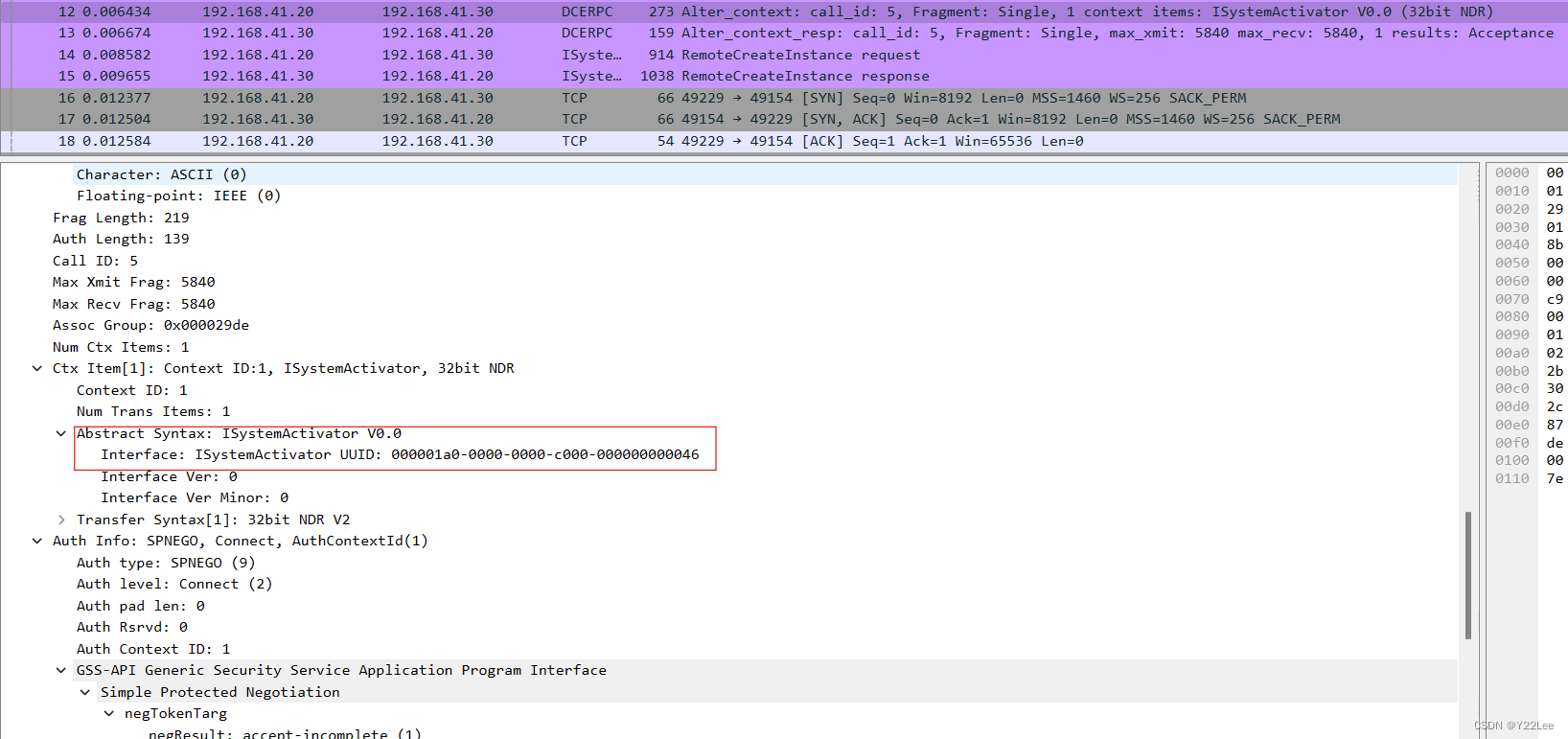Select packet 15 RemoteCreateInstance response
Image resolution: width=1568 pixels, height=739 pixels.
[x=784, y=76]
